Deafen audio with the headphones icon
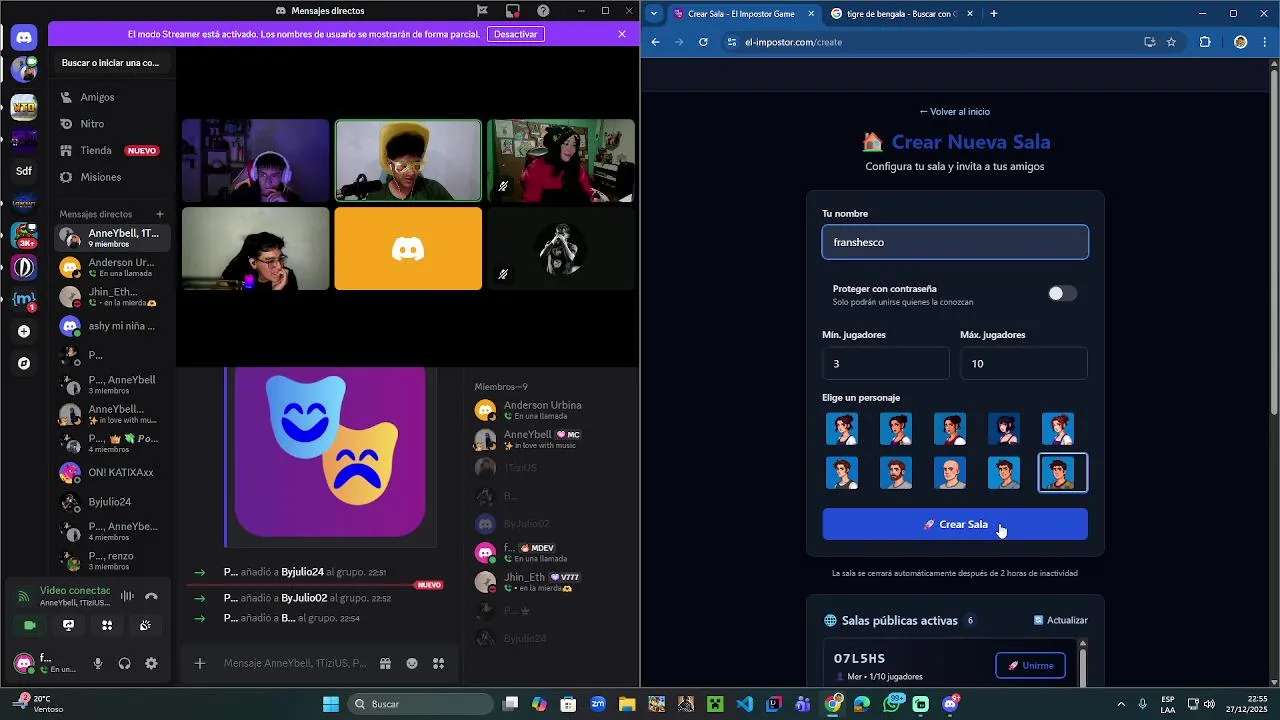 pos(124,663)
